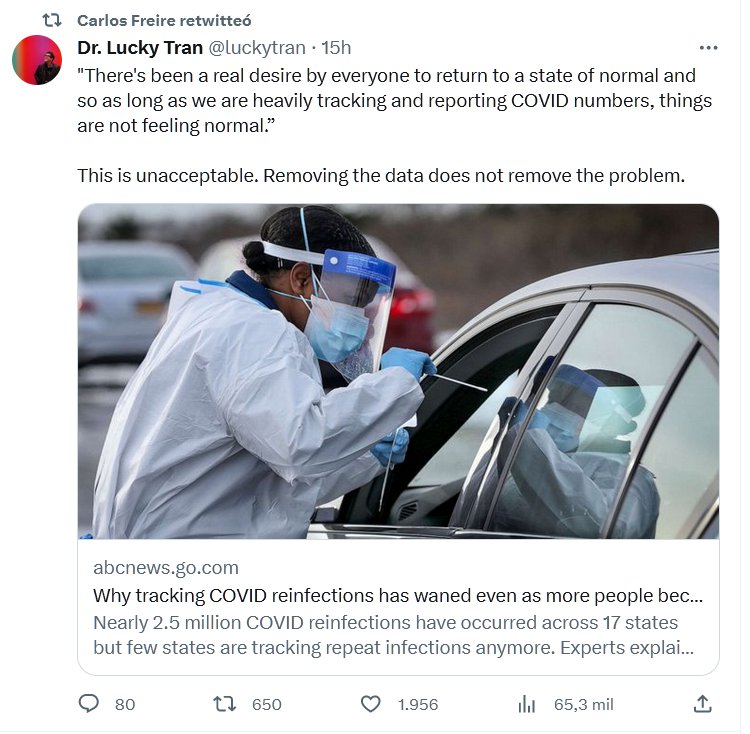The height and width of the screenshot is (734, 750).
Task: Open the reply icon on the tweet
Action: (89, 704)
